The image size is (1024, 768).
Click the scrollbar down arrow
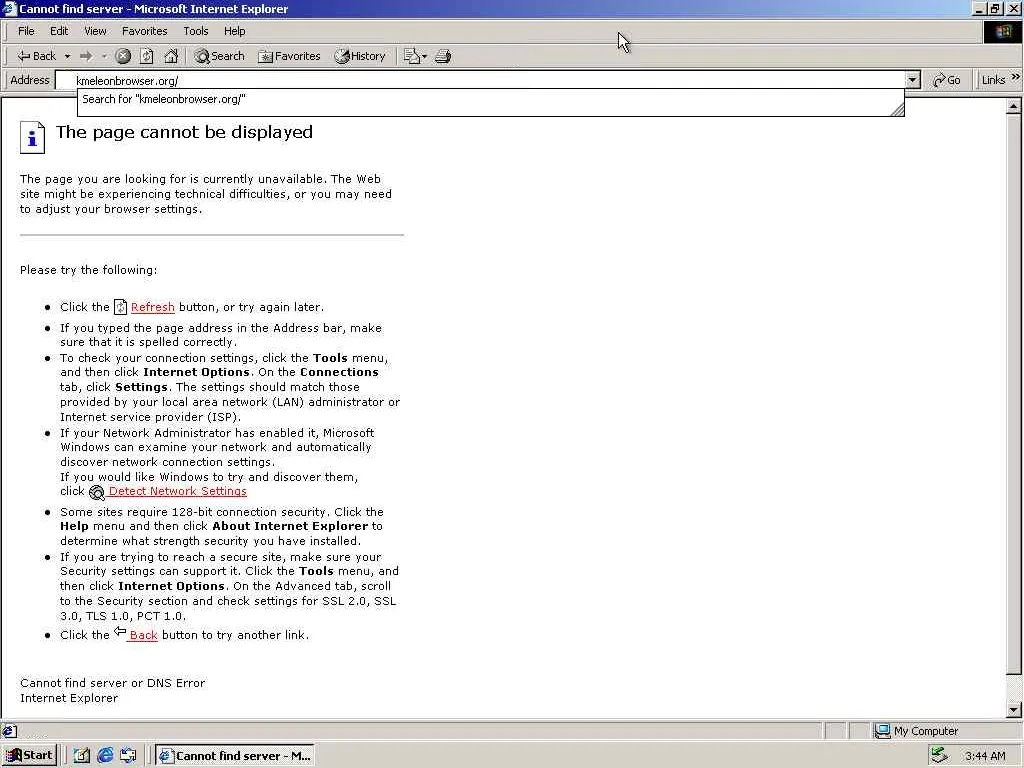coord(1014,710)
